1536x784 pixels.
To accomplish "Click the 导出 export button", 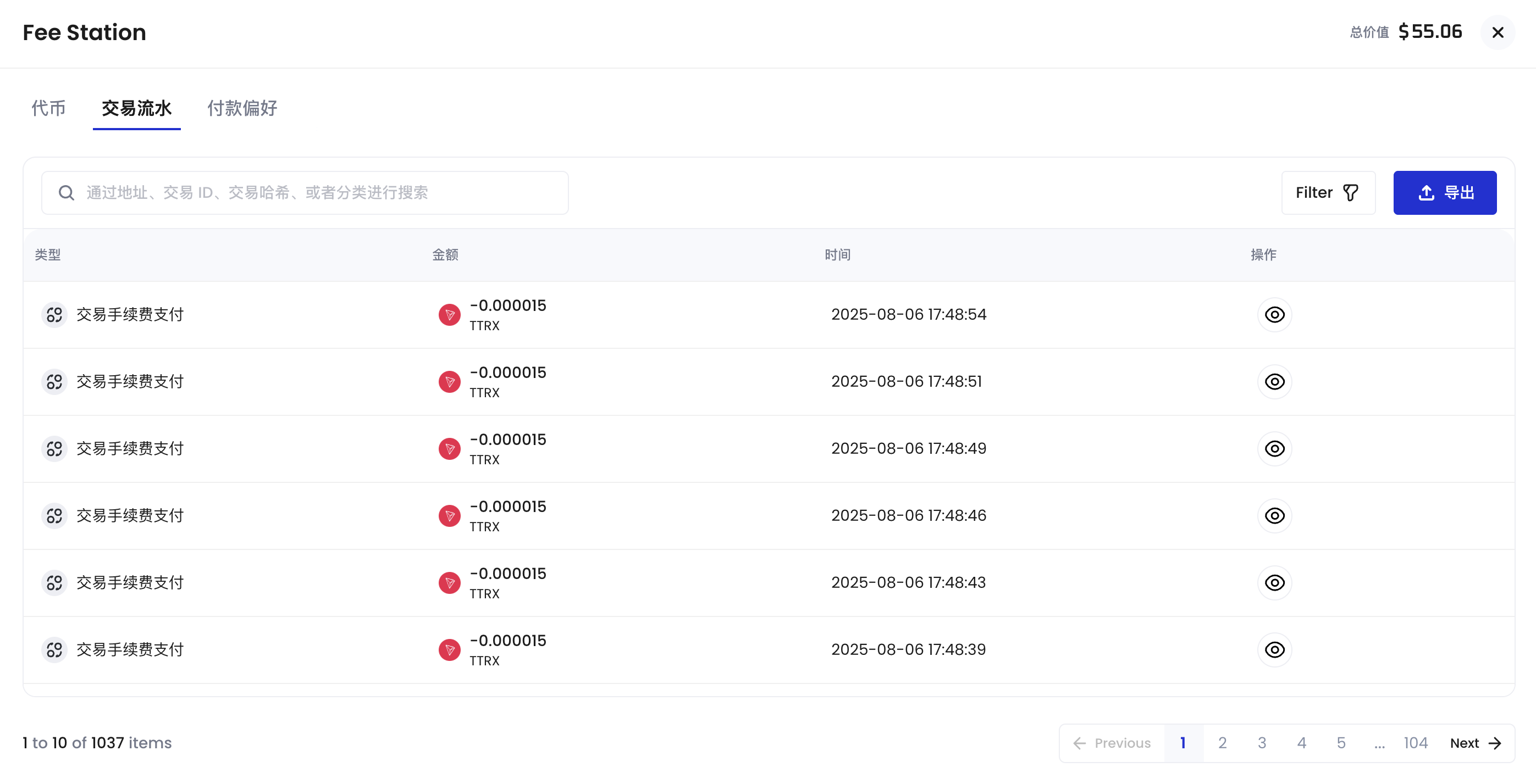I will [1444, 192].
